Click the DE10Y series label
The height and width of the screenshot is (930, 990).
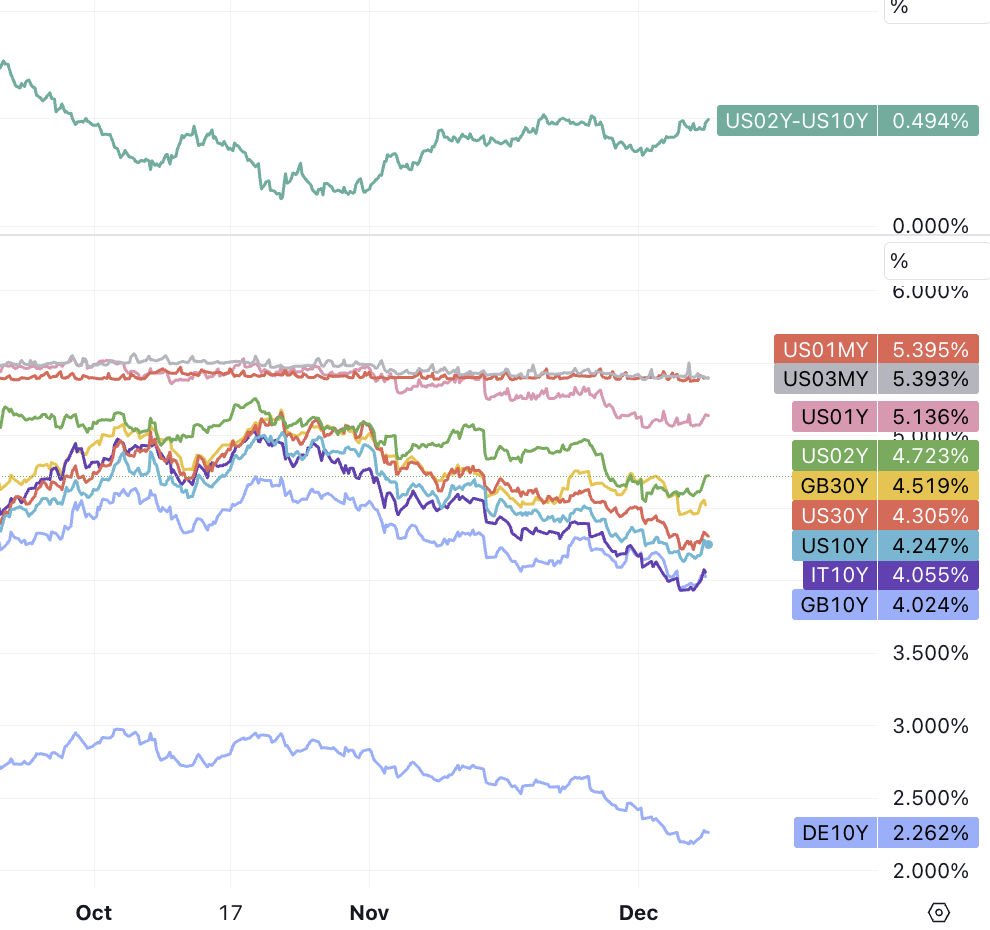[x=836, y=832]
